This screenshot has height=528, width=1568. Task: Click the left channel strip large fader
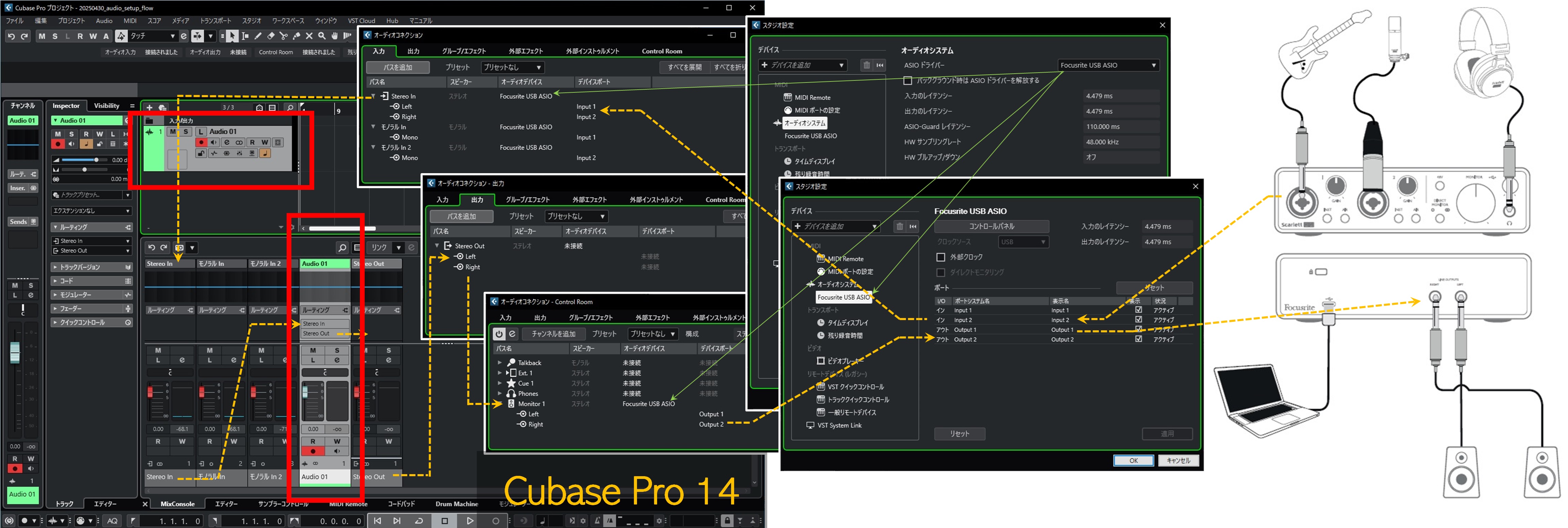pyautogui.click(x=15, y=352)
